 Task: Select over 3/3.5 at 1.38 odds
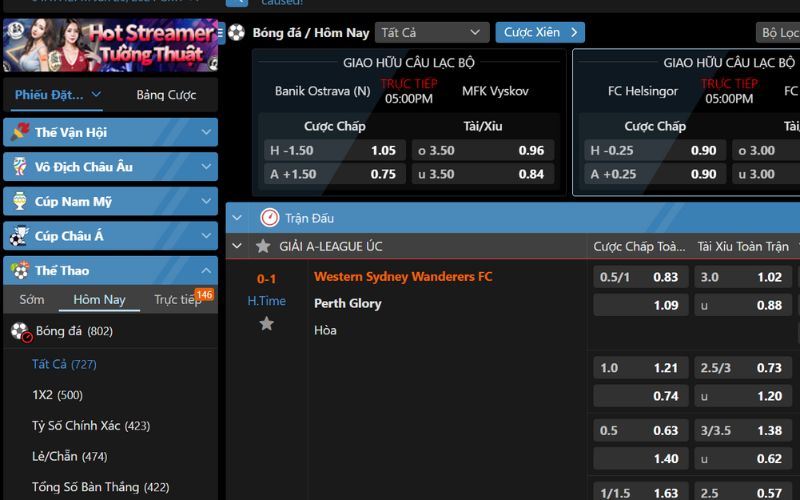(x=743, y=431)
